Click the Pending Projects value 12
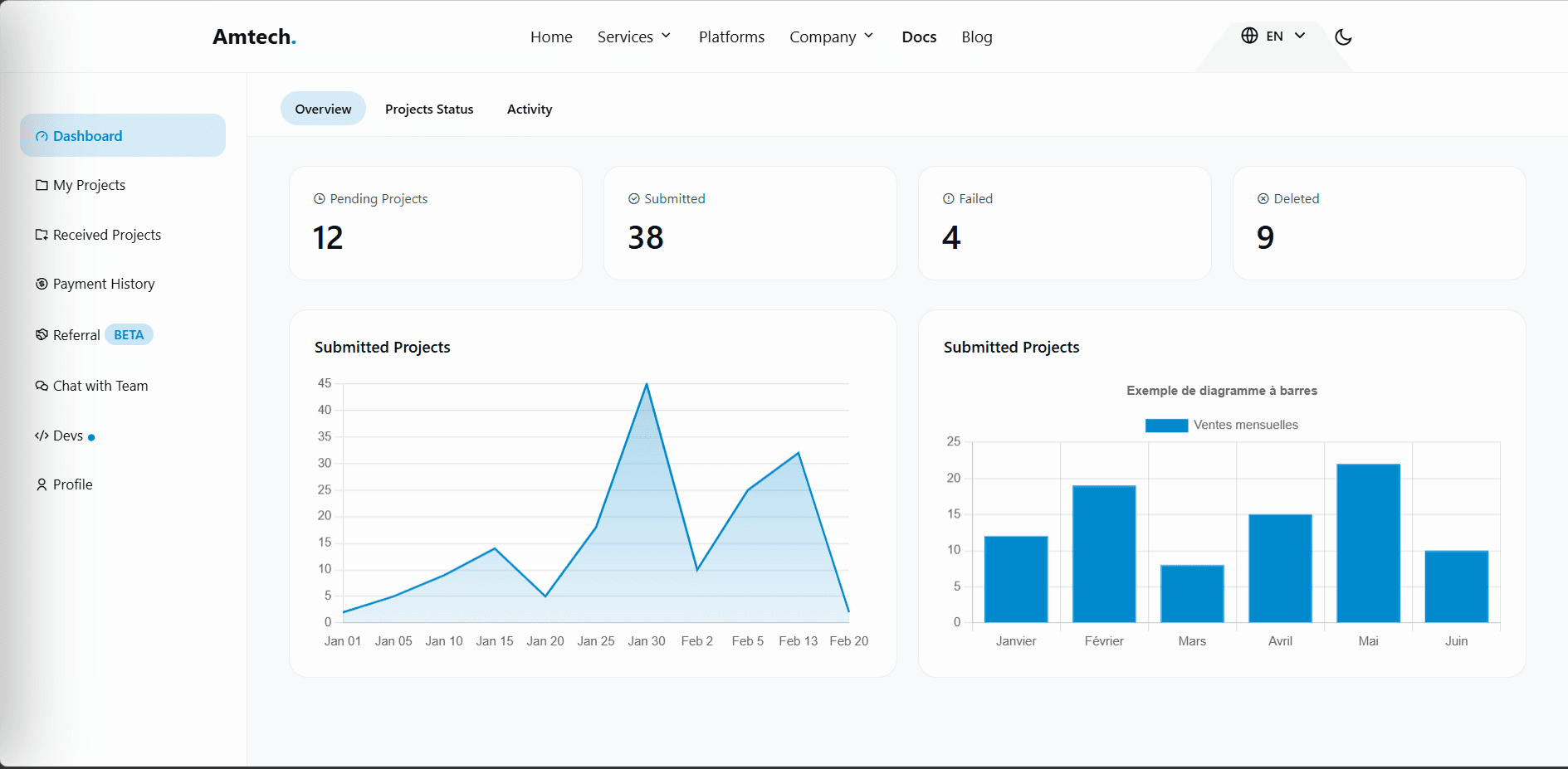The image size is (1568, 769). click(328, 238)
